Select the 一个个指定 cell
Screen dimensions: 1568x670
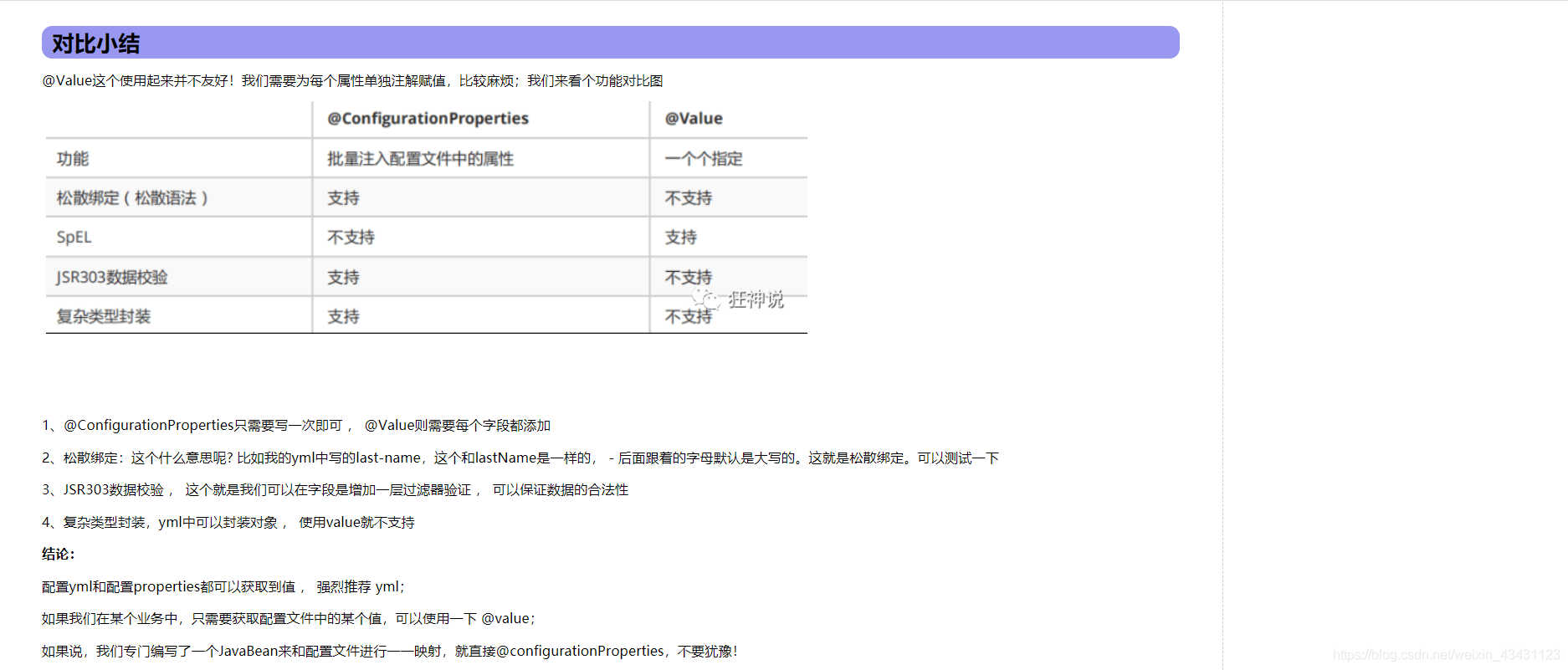pyautogui.click(x=704, y=159)
